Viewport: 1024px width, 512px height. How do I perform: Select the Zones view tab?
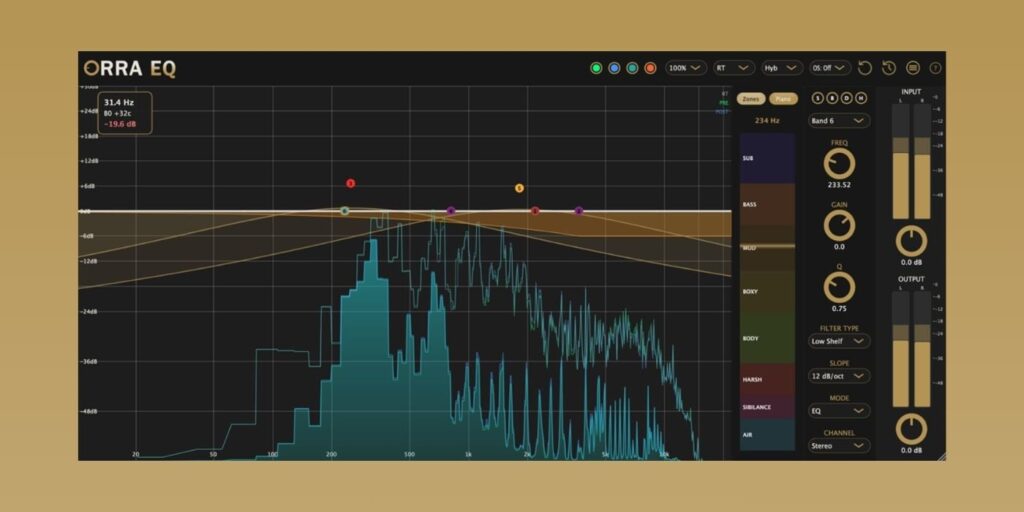pos(751,99)
